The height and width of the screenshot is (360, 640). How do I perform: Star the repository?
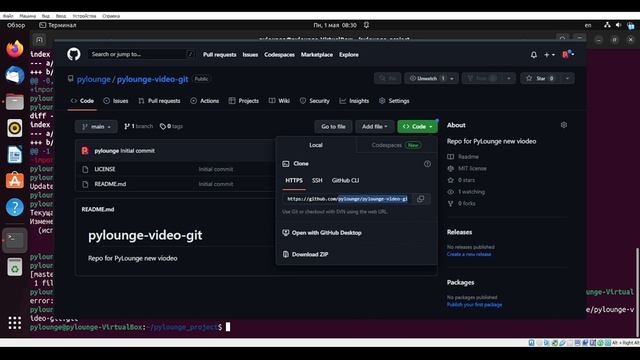click(540, 78)
